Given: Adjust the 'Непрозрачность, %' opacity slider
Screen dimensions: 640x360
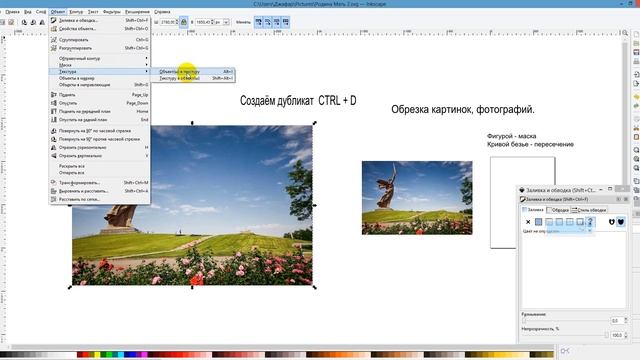Looking at the screenshot, I should (x=565, y=335).
